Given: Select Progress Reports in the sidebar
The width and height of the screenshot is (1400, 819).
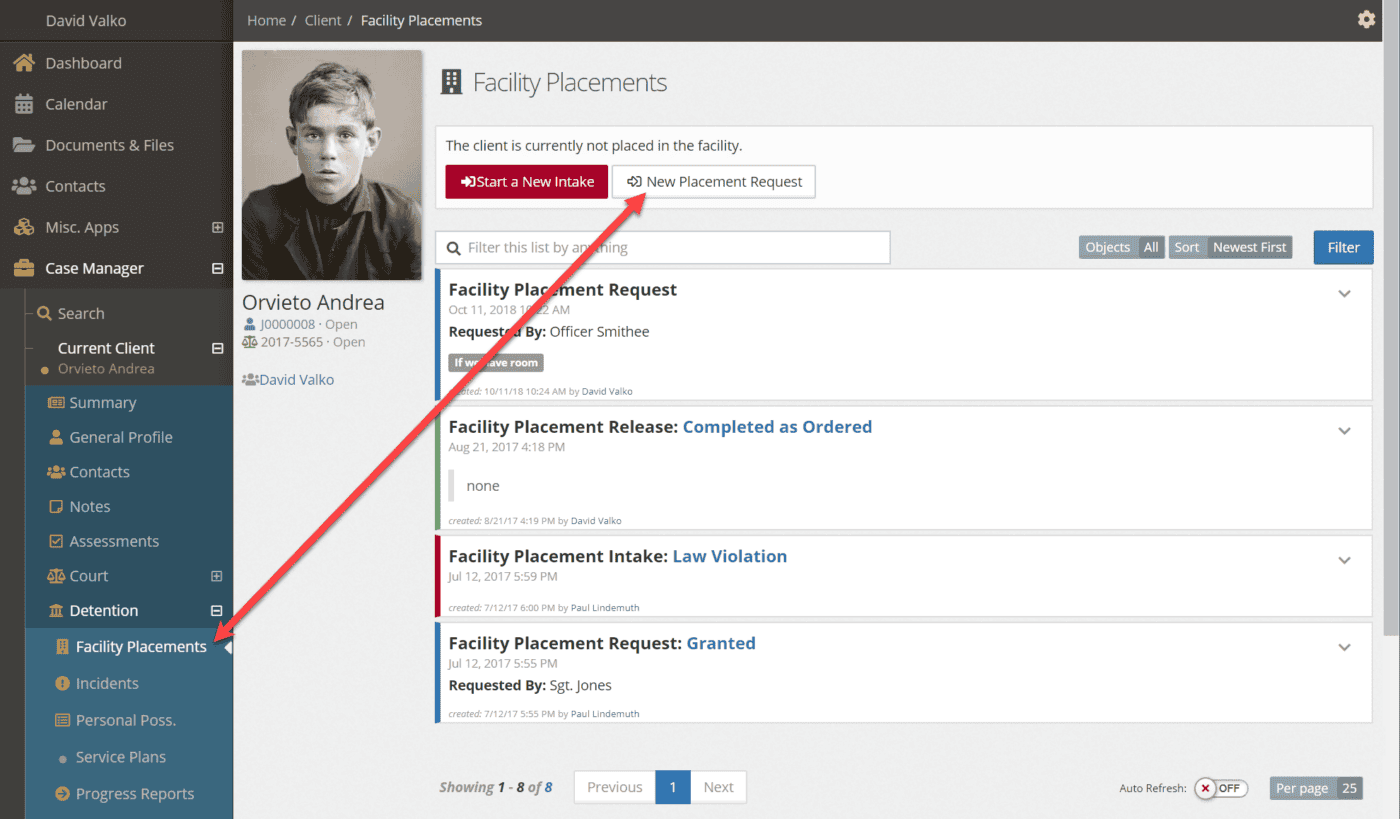Looking at the screenshot, I should click(134, 794).
